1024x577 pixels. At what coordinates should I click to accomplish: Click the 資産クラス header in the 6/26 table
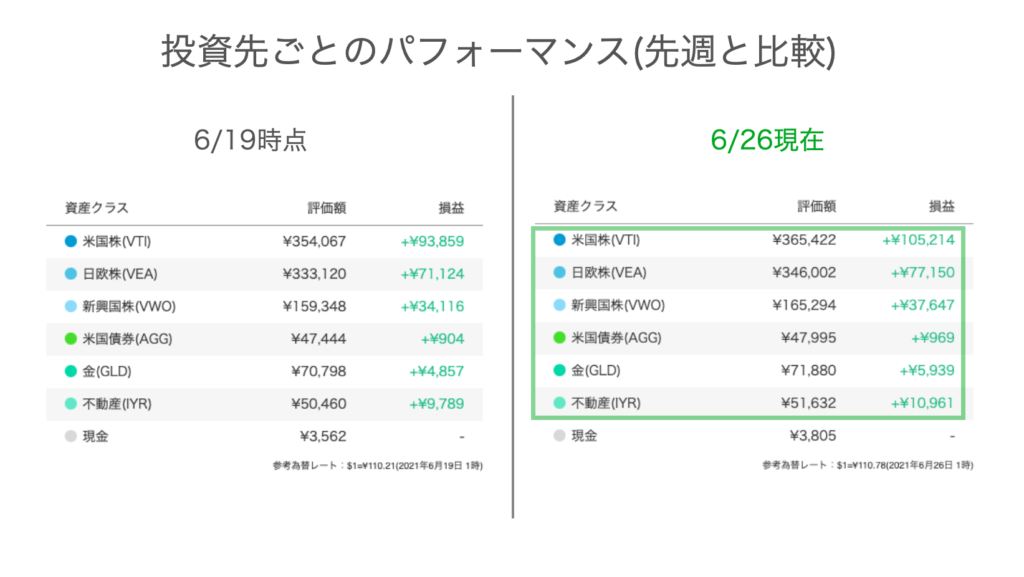(x=585, y=207)
